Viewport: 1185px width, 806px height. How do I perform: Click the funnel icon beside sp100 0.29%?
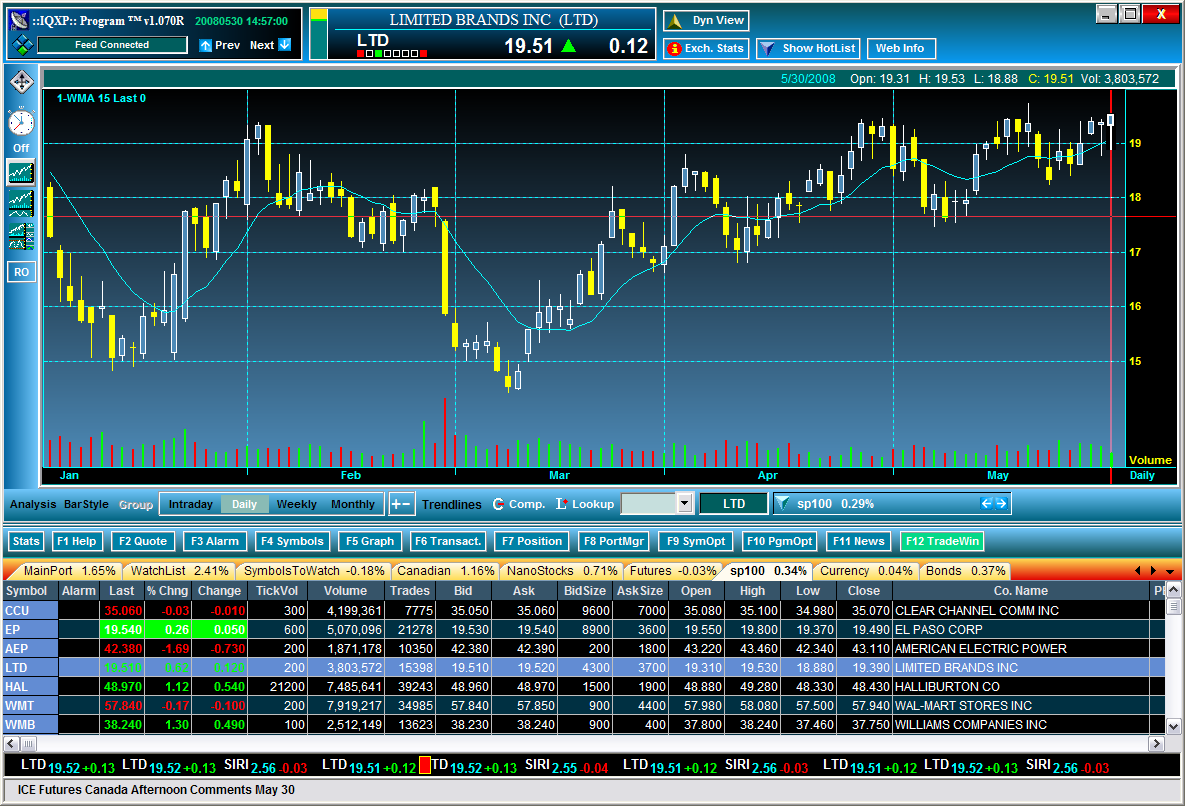point(783,504)
